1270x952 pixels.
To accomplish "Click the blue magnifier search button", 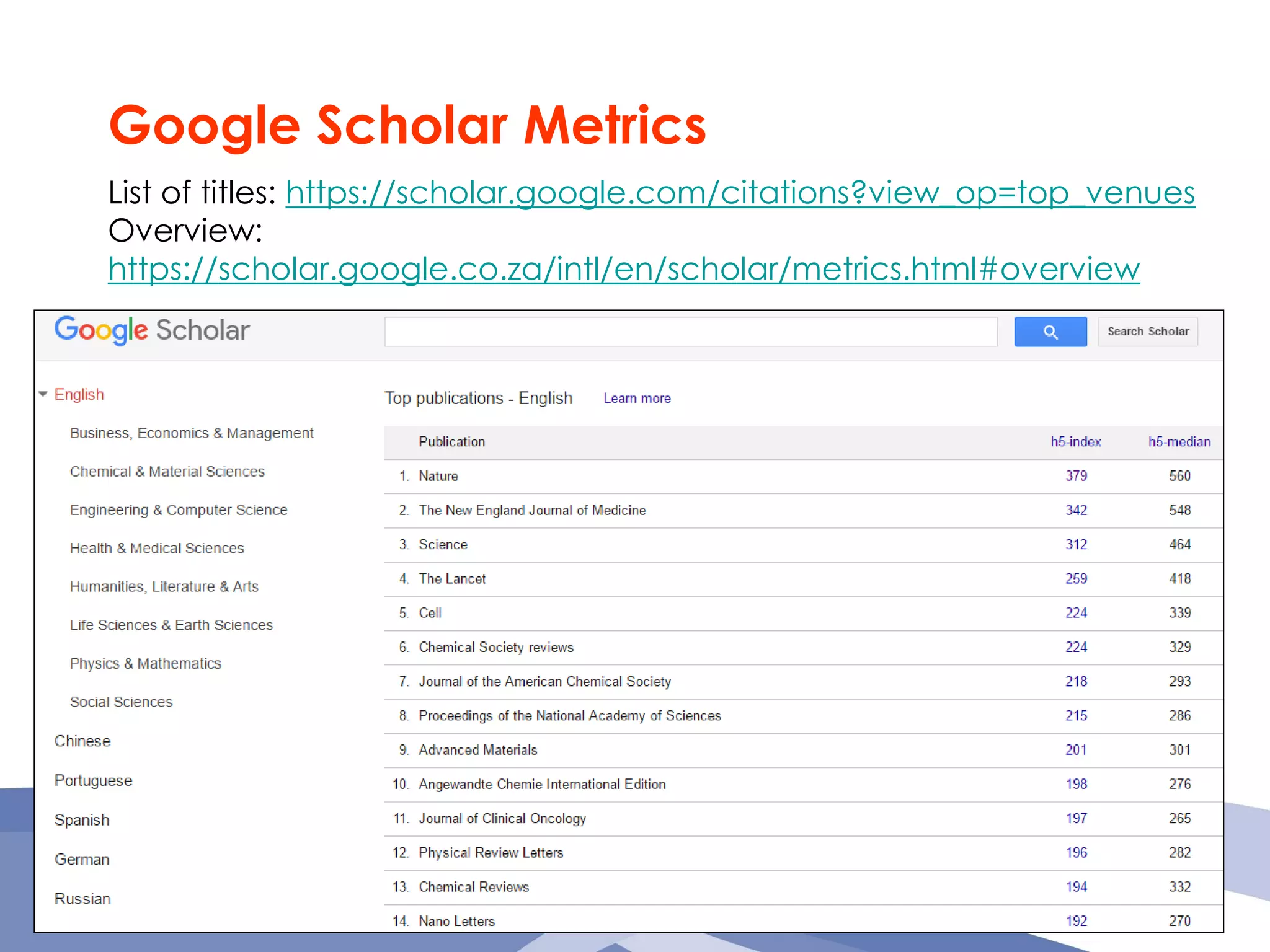I will (1050, 332).
